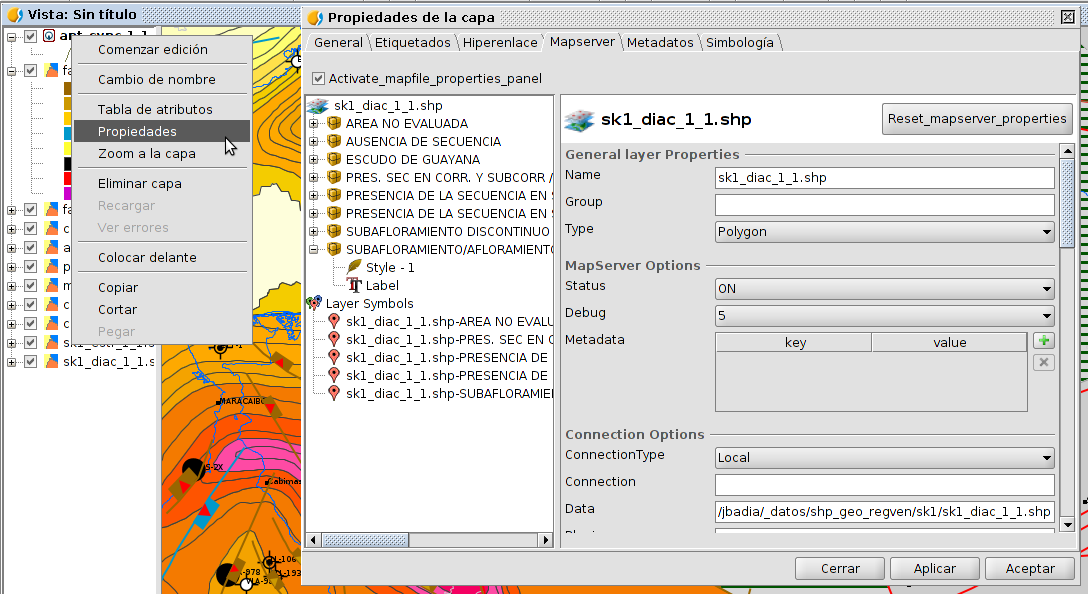Image resolution: width=1088 pixels, height=594 pixels.
Task: Click the grey X metadata remove icon
Action: pyautogui.click(x=1043, y=362)
